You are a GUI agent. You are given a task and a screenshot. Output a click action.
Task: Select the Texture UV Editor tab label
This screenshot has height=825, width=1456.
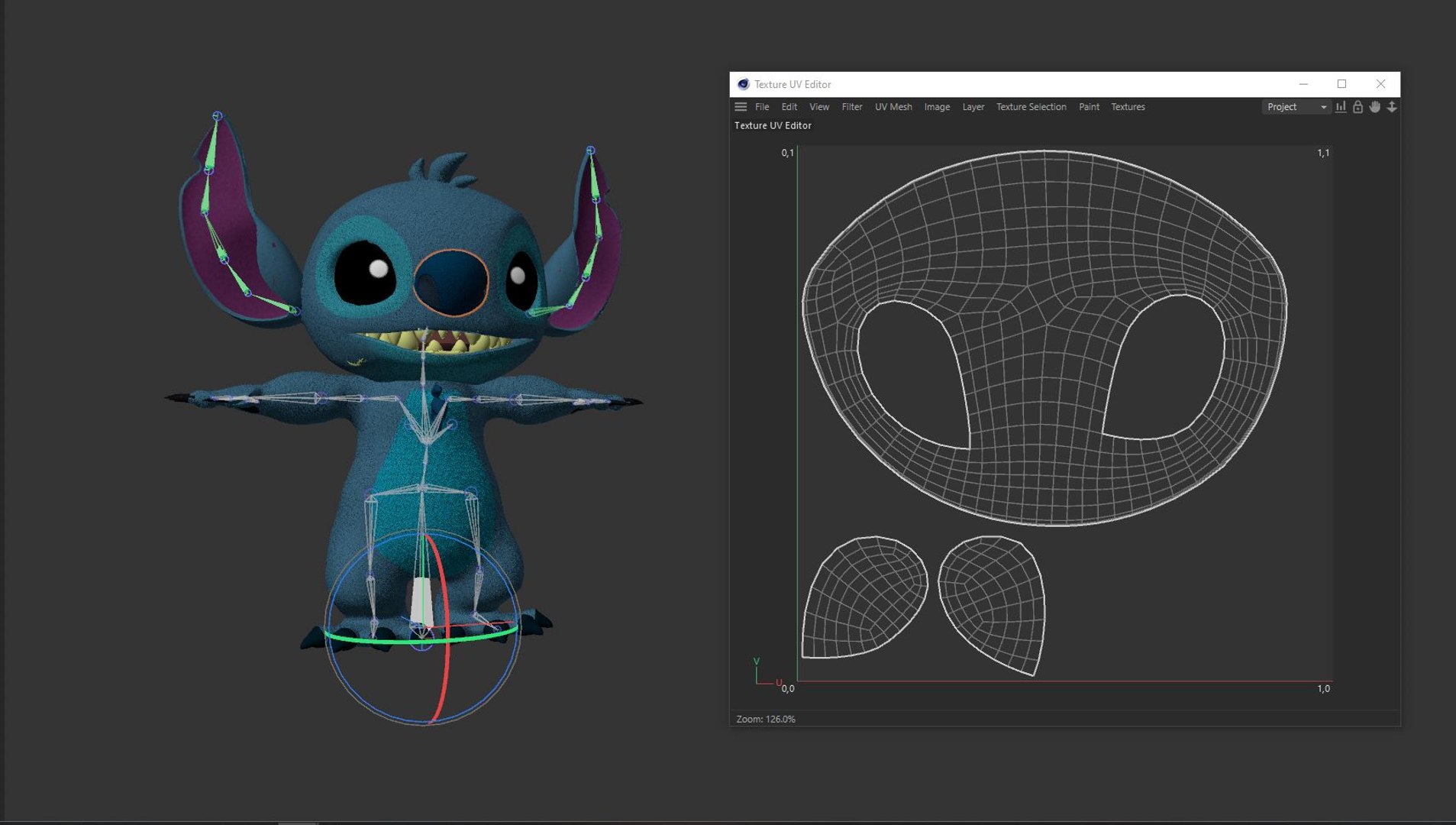coord(773,125)
